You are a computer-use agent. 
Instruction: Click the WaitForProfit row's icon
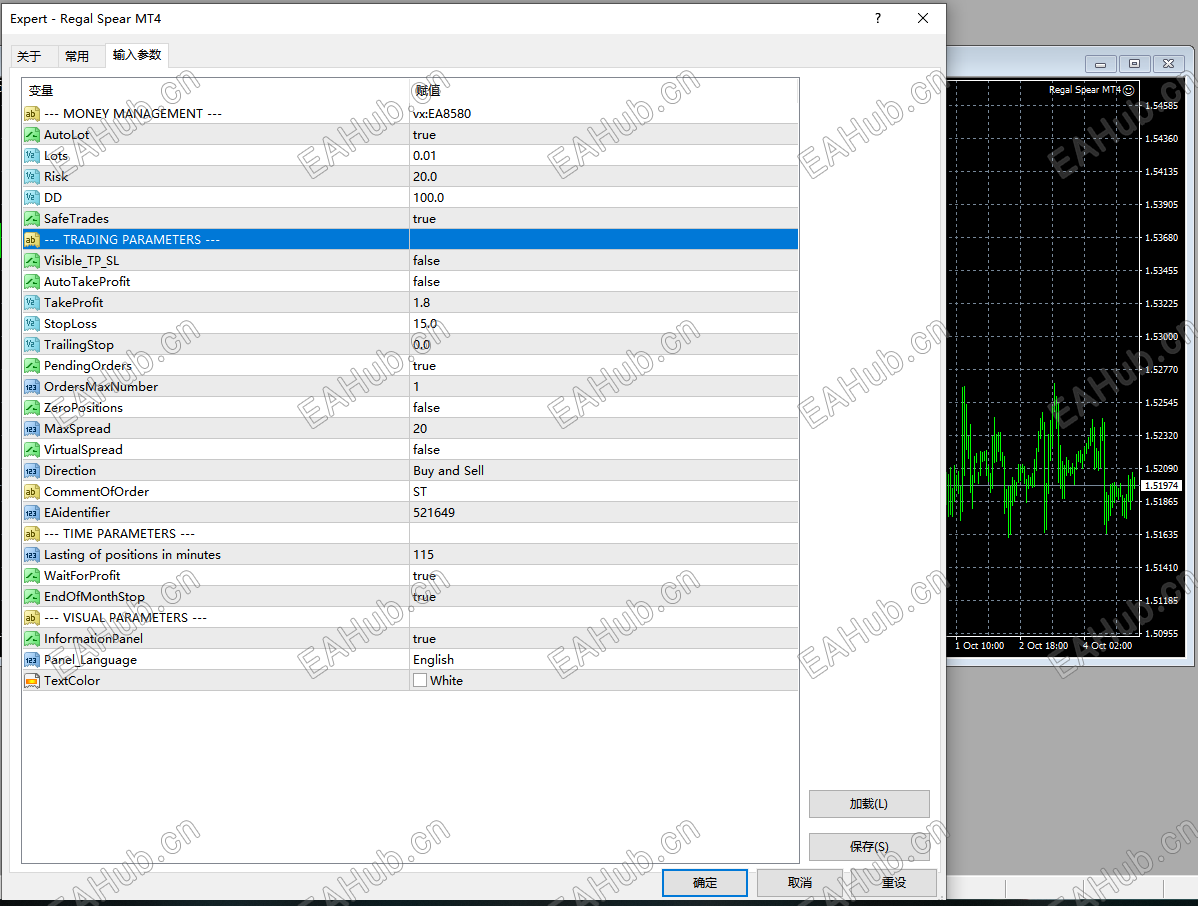pos(31,576)
